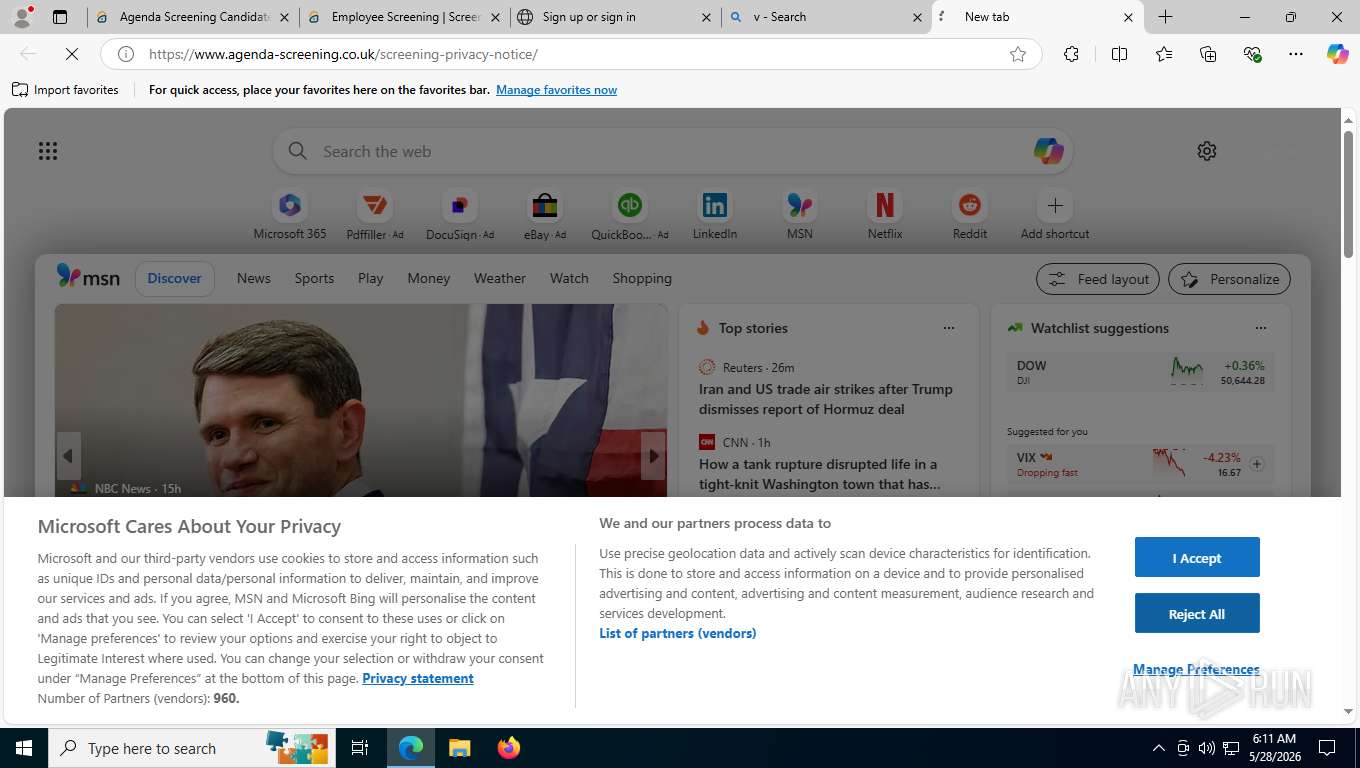1360x768 pixels.
Task: Open Watchlist suggestions more options
Action: click(1261, 328)
